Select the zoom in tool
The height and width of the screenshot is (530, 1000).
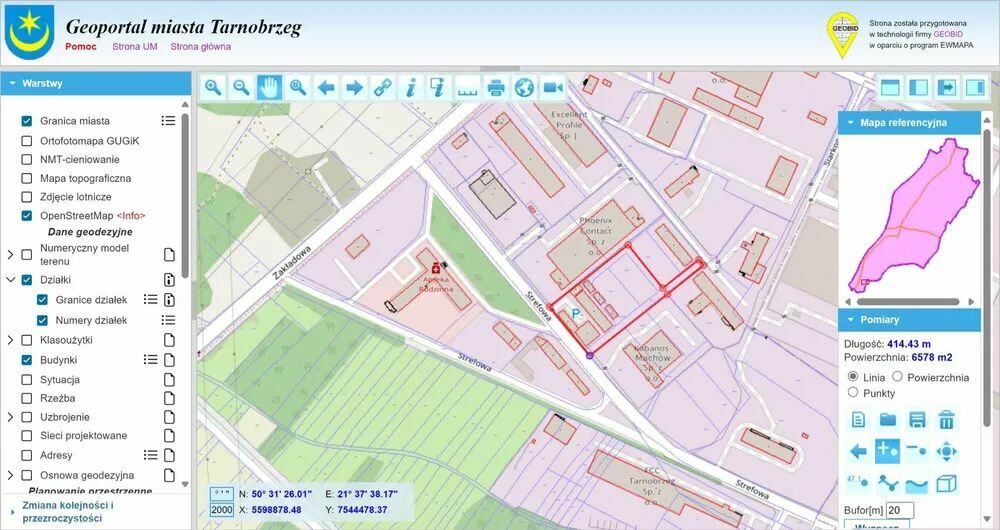(213, 88)
